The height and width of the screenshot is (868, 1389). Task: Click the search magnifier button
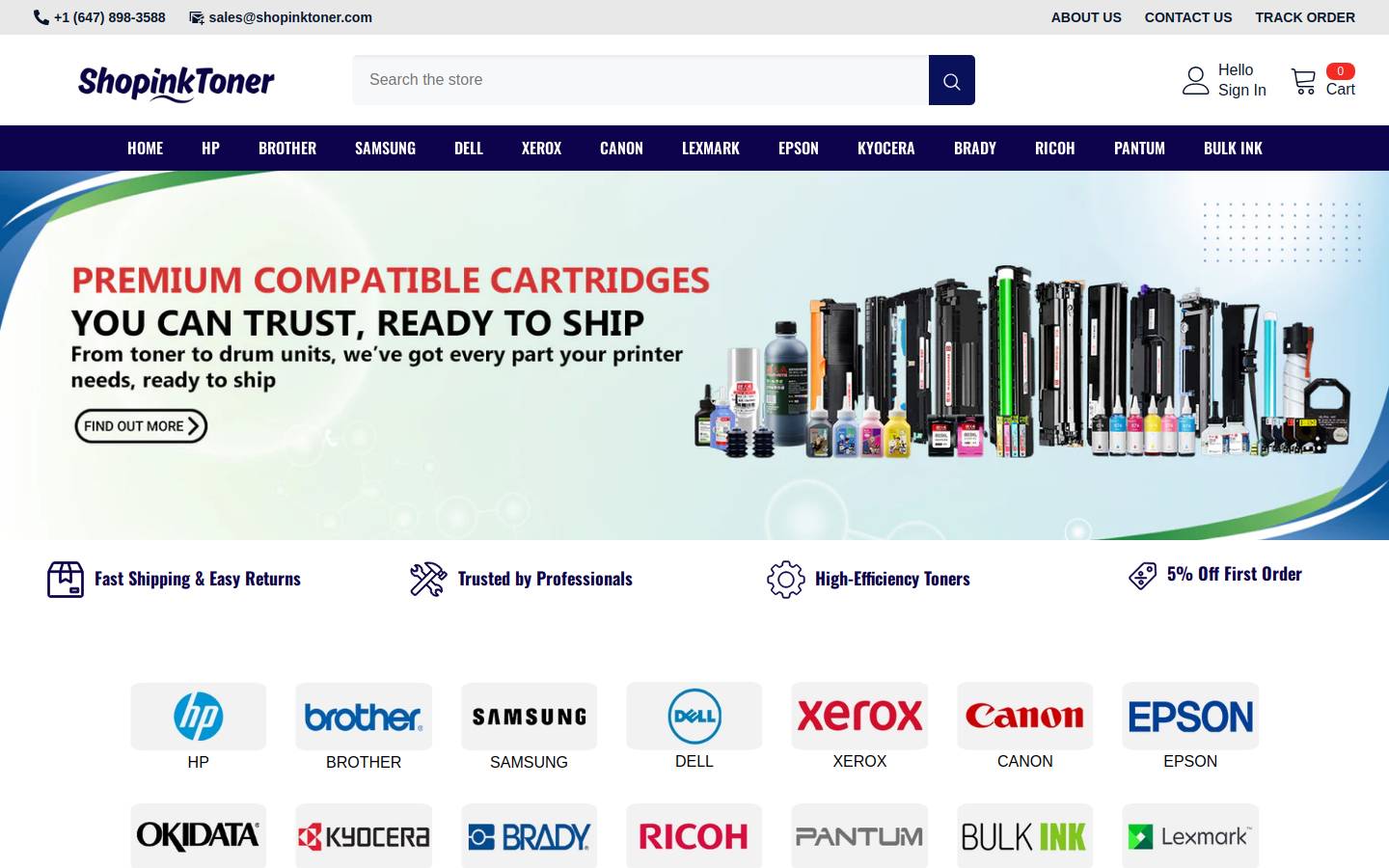click(x=952, y=80)
